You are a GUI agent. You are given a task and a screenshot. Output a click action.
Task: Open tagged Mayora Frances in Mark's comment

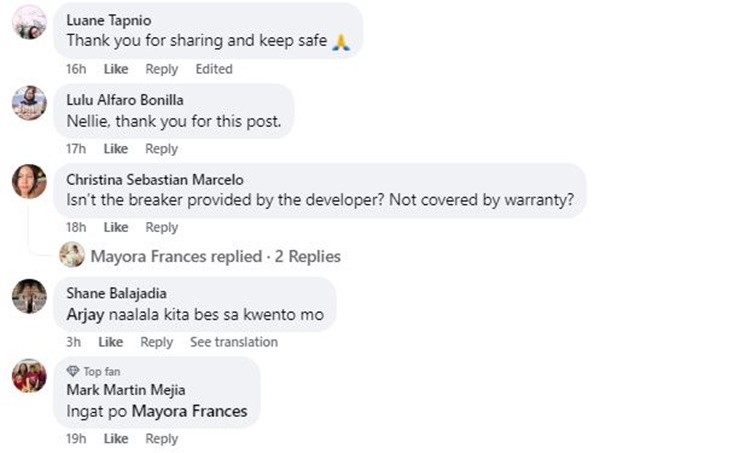(x=189, y=411)
